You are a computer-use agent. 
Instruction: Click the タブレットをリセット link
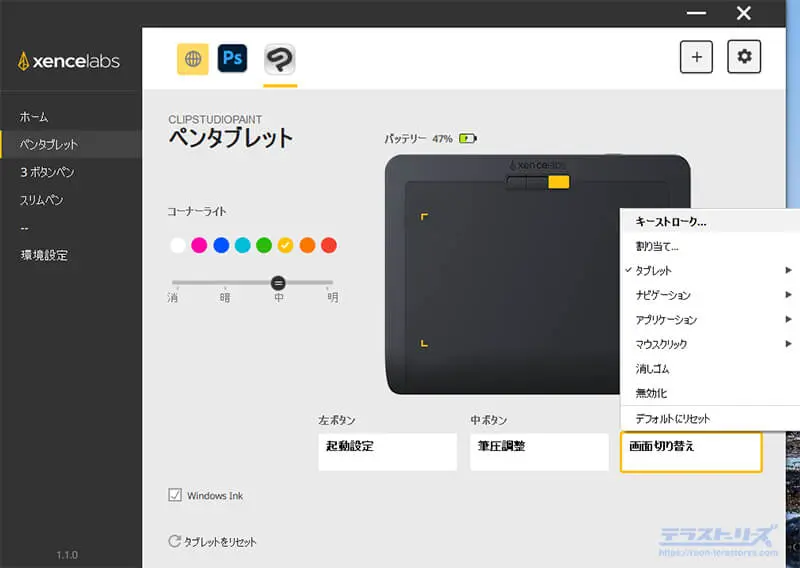tap(219, 541)
